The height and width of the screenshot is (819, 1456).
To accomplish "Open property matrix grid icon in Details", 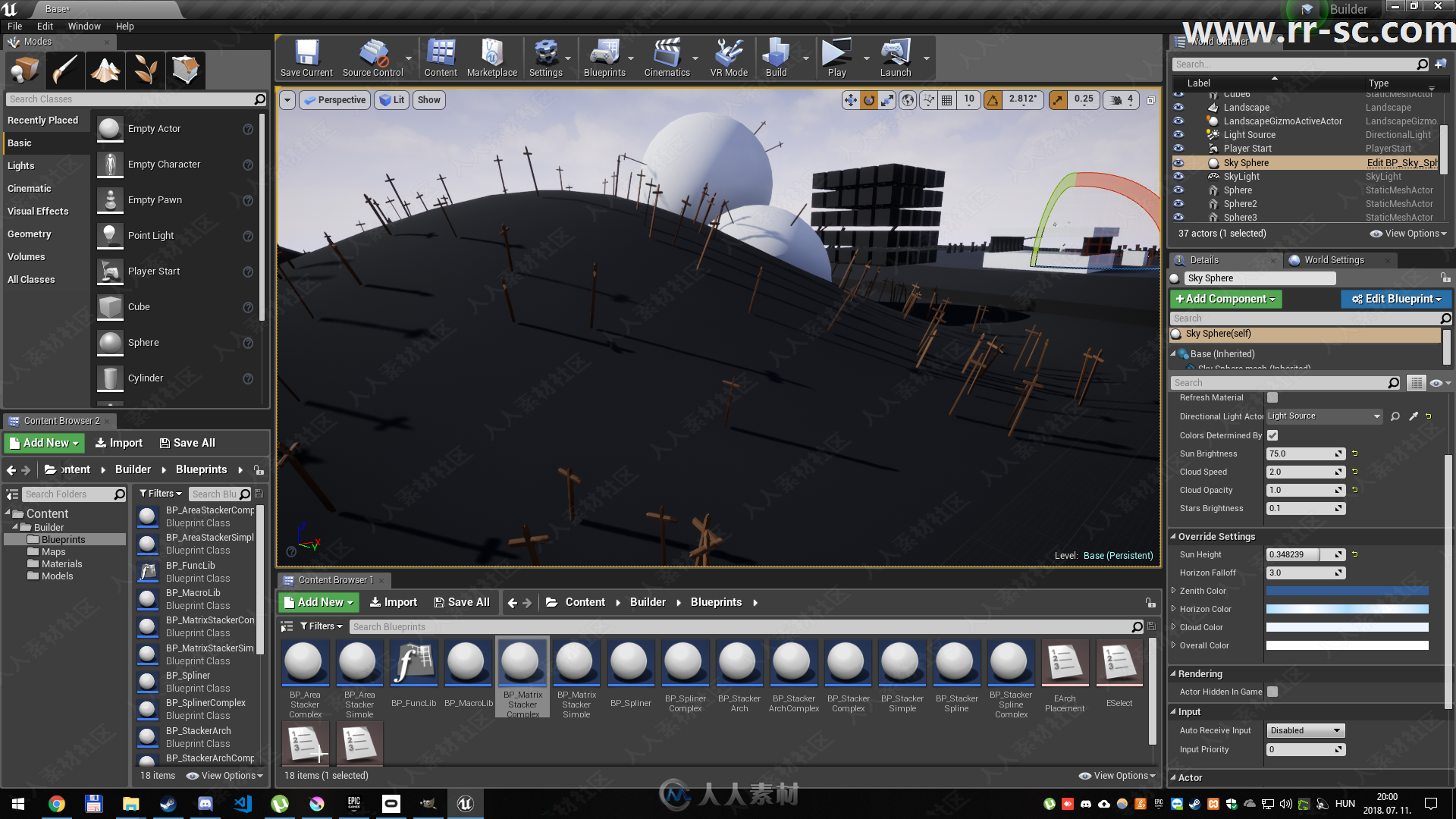I will [x=1416, y=383].
